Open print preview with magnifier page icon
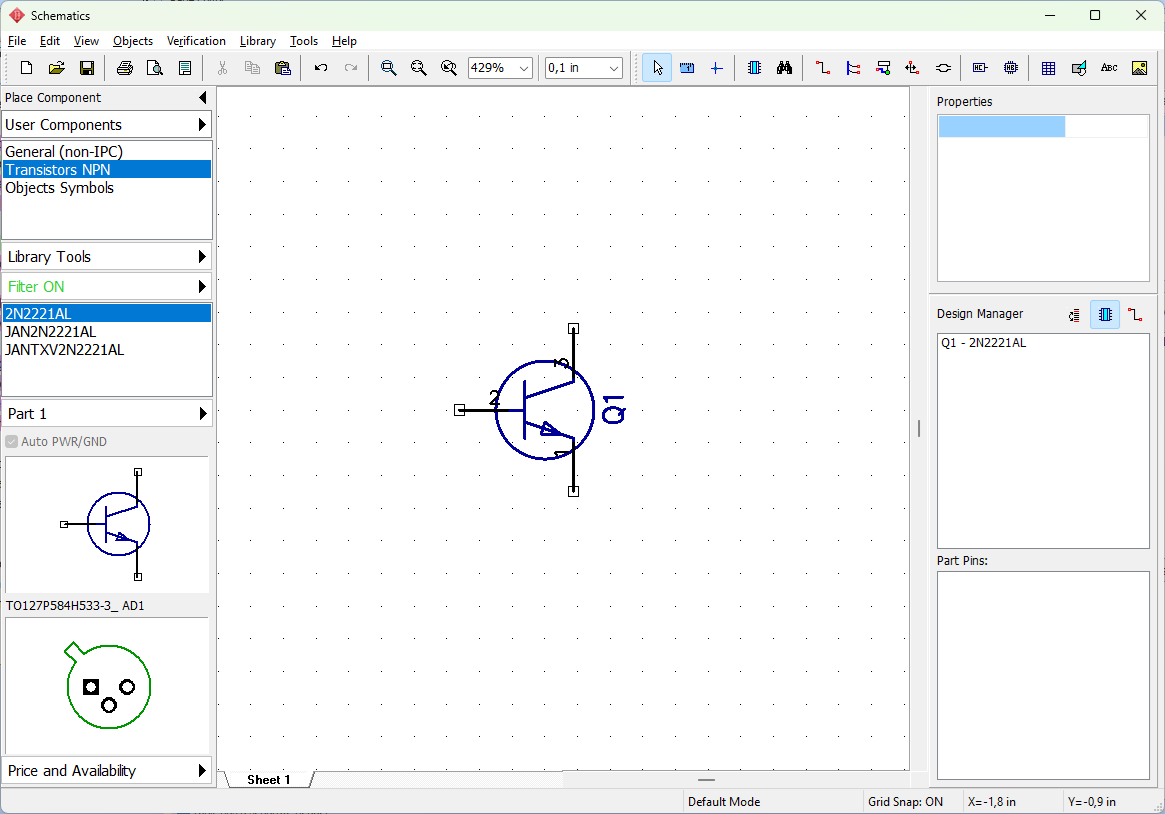 pyautogui.click(x=155, y=68)
